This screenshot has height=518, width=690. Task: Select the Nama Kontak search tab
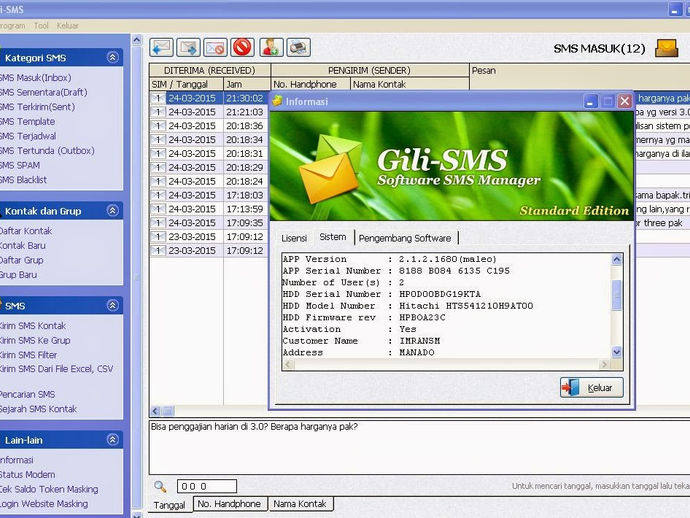(300, 504)
